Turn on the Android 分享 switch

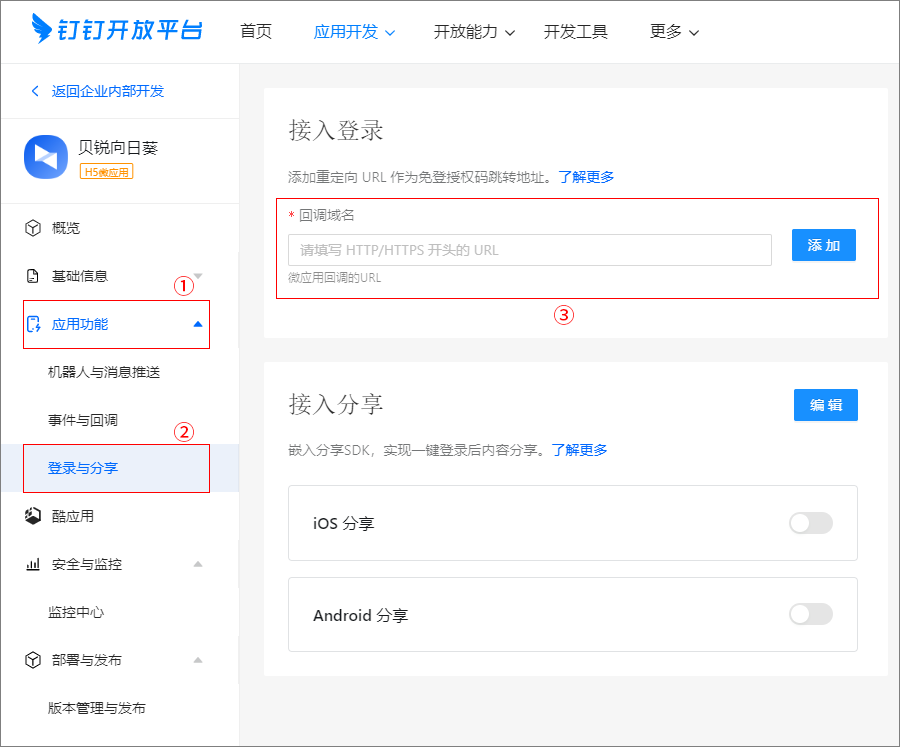tap(810, 614)
